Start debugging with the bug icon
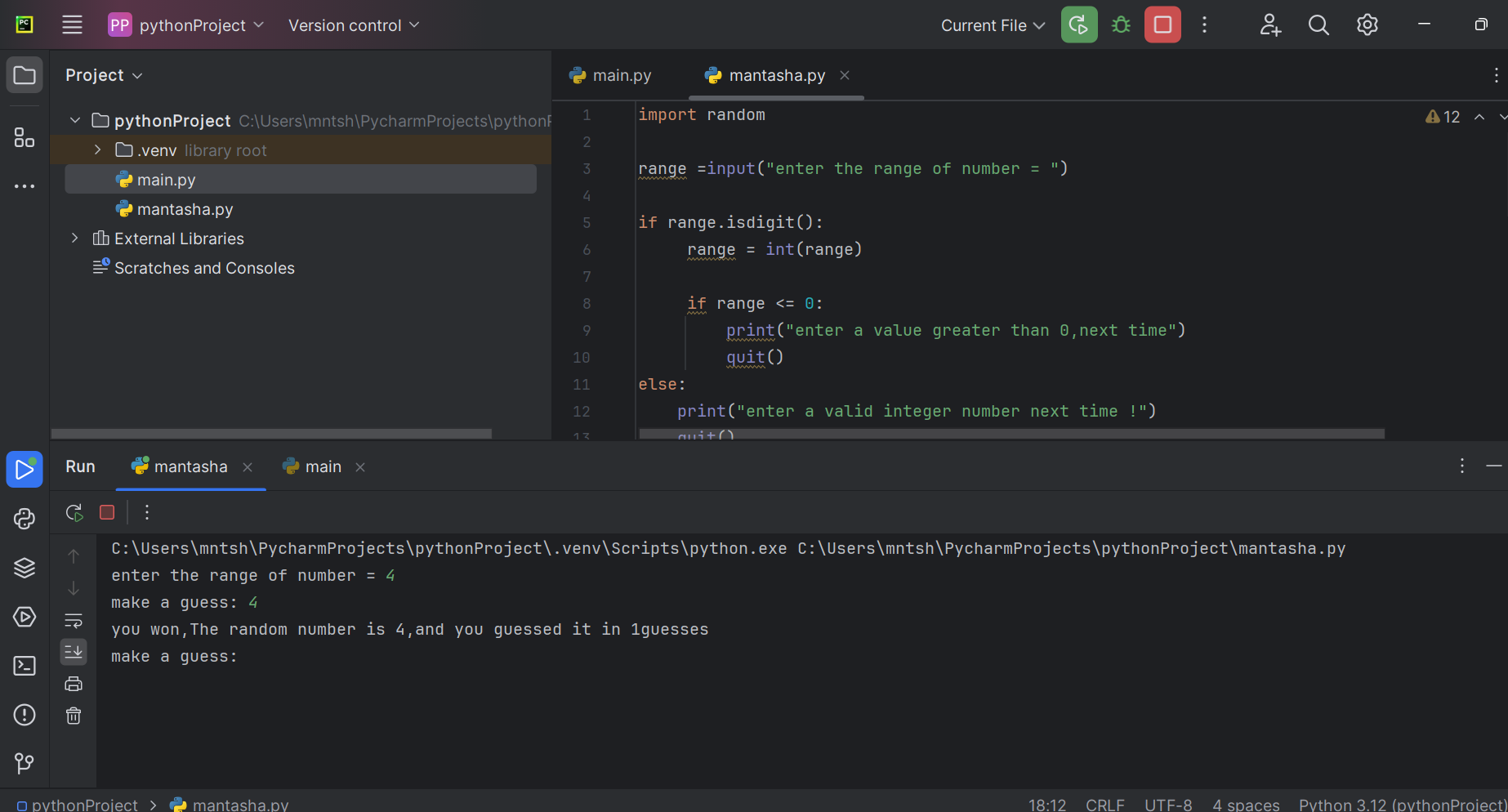 pyautogui.click(x=1121, y=25)
